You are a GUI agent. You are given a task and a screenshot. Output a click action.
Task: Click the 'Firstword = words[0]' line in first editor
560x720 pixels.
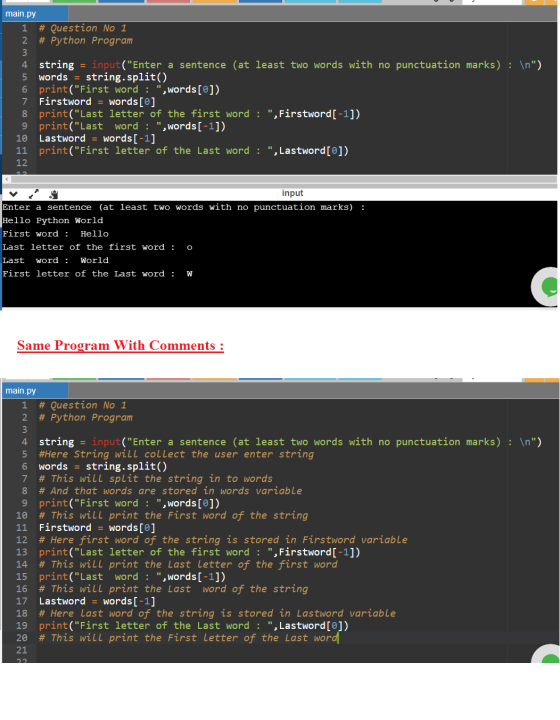coord(97,101)
